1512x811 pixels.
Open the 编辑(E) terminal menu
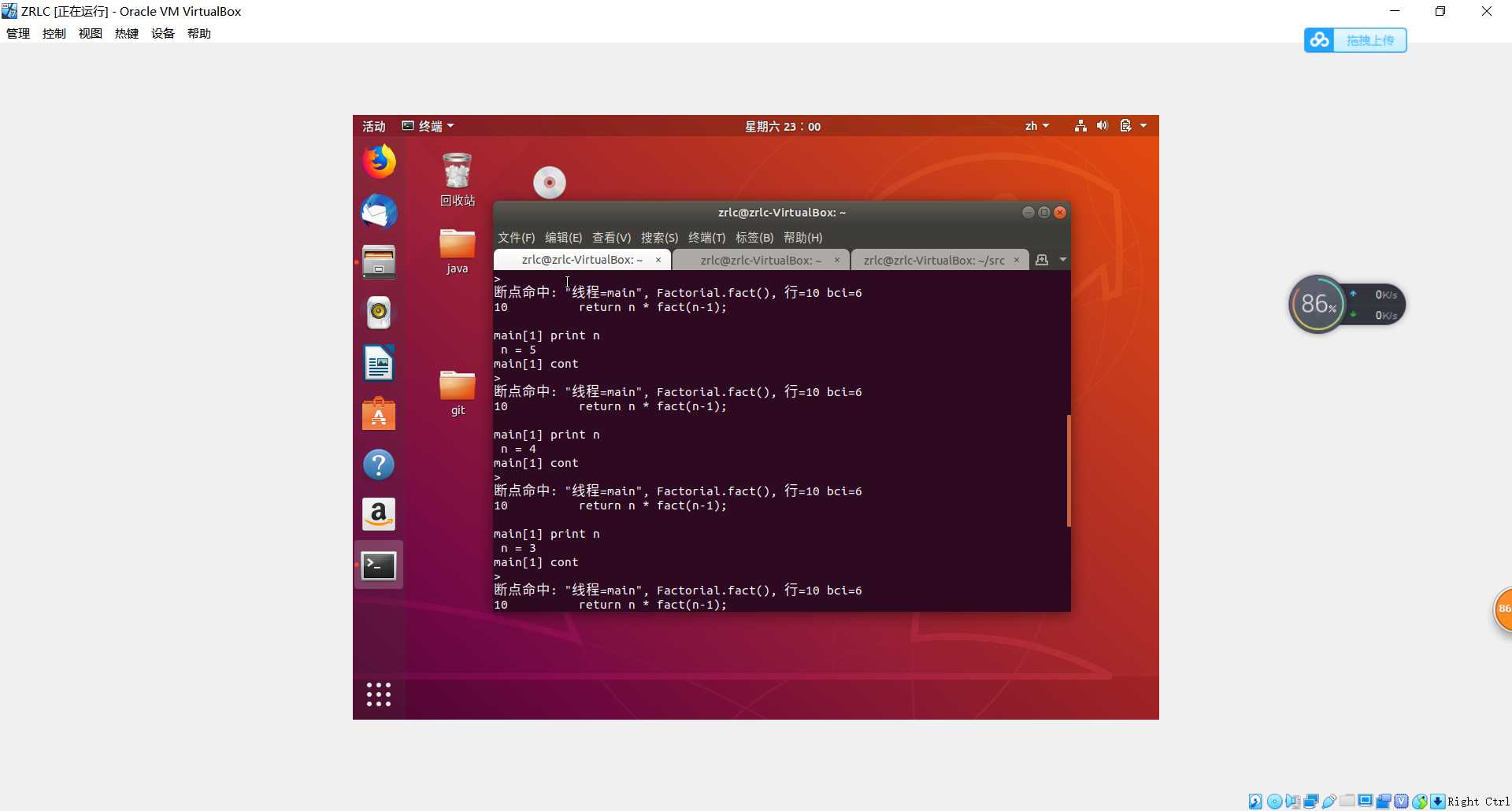(563, 238)
